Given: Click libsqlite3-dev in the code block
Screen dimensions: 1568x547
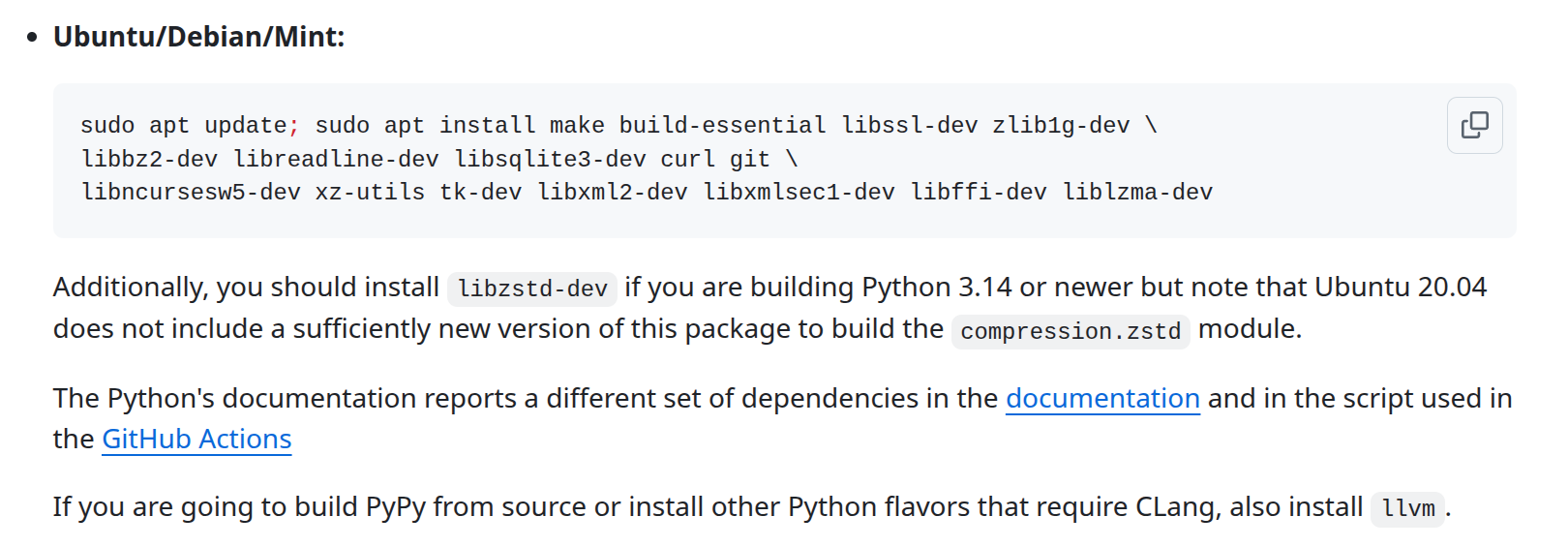Looking at the screenshot, I should 550,159.
